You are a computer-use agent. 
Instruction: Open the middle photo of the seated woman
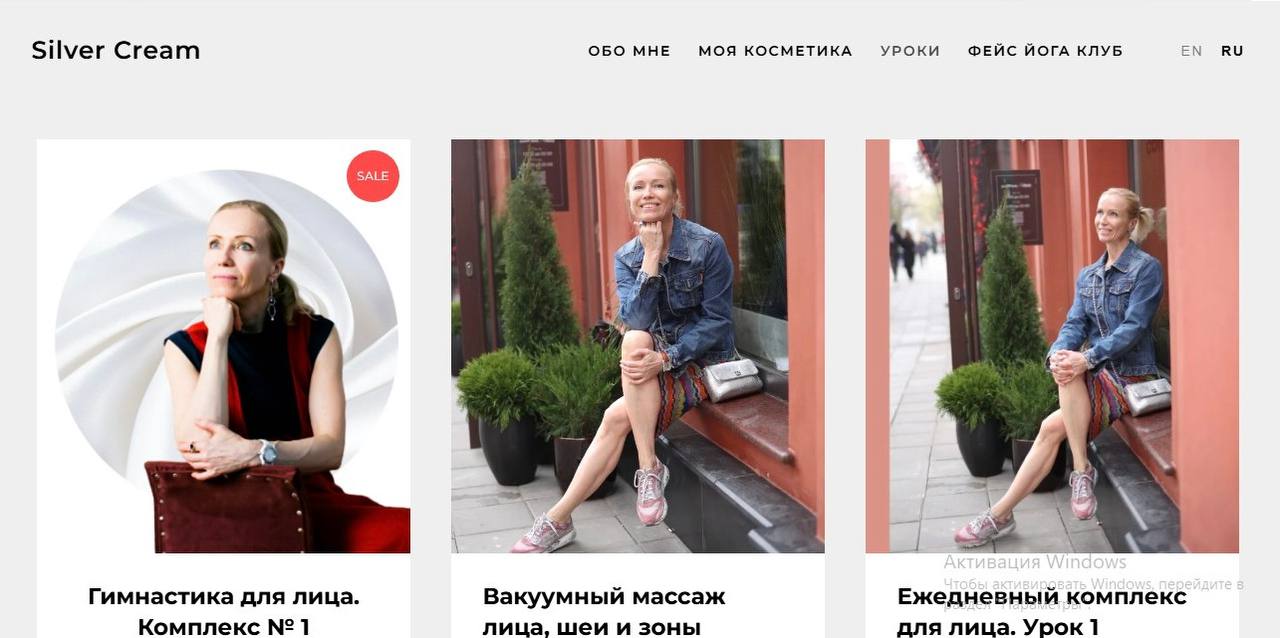(x=638, y=346)
